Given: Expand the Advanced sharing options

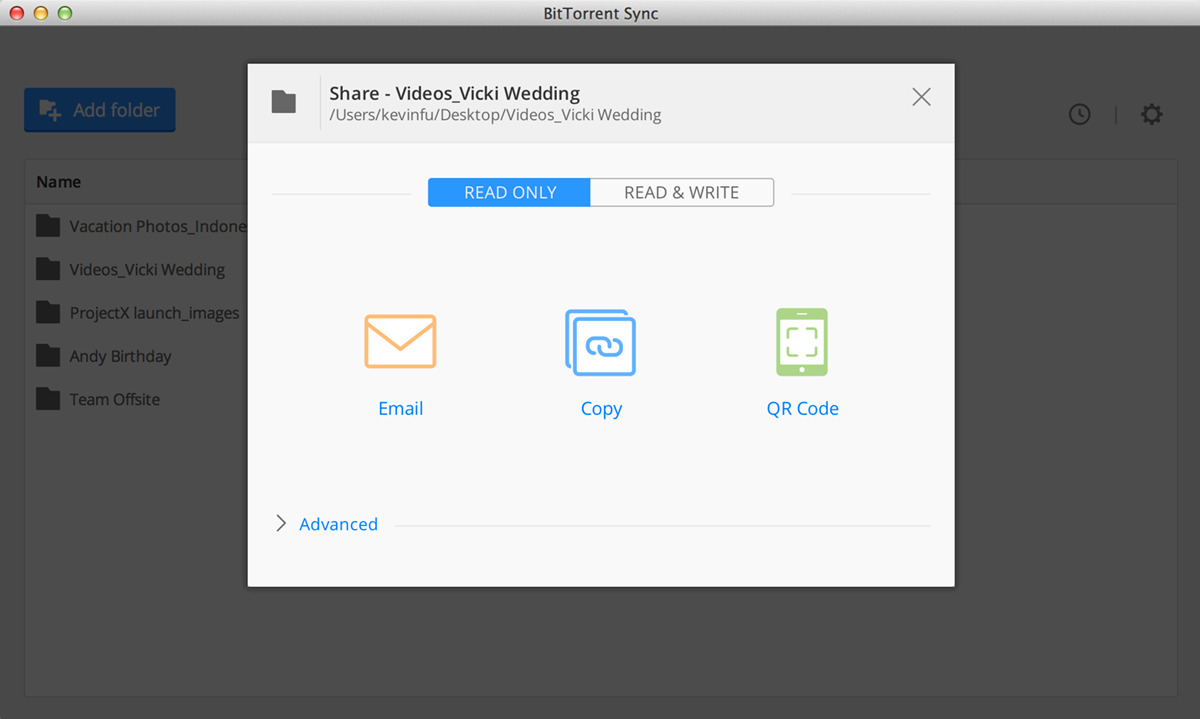Looking at the screenshot, I should 338,523.
